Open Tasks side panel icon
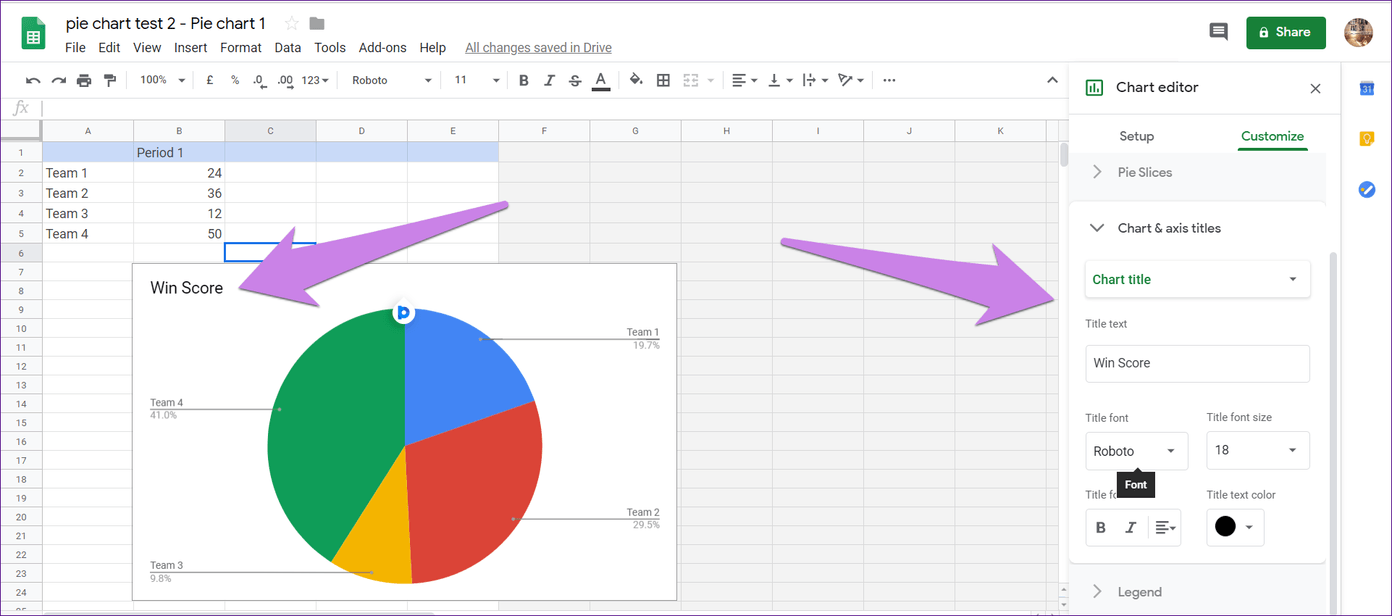Viewport: 1392px width, 616px height. 1367,189
